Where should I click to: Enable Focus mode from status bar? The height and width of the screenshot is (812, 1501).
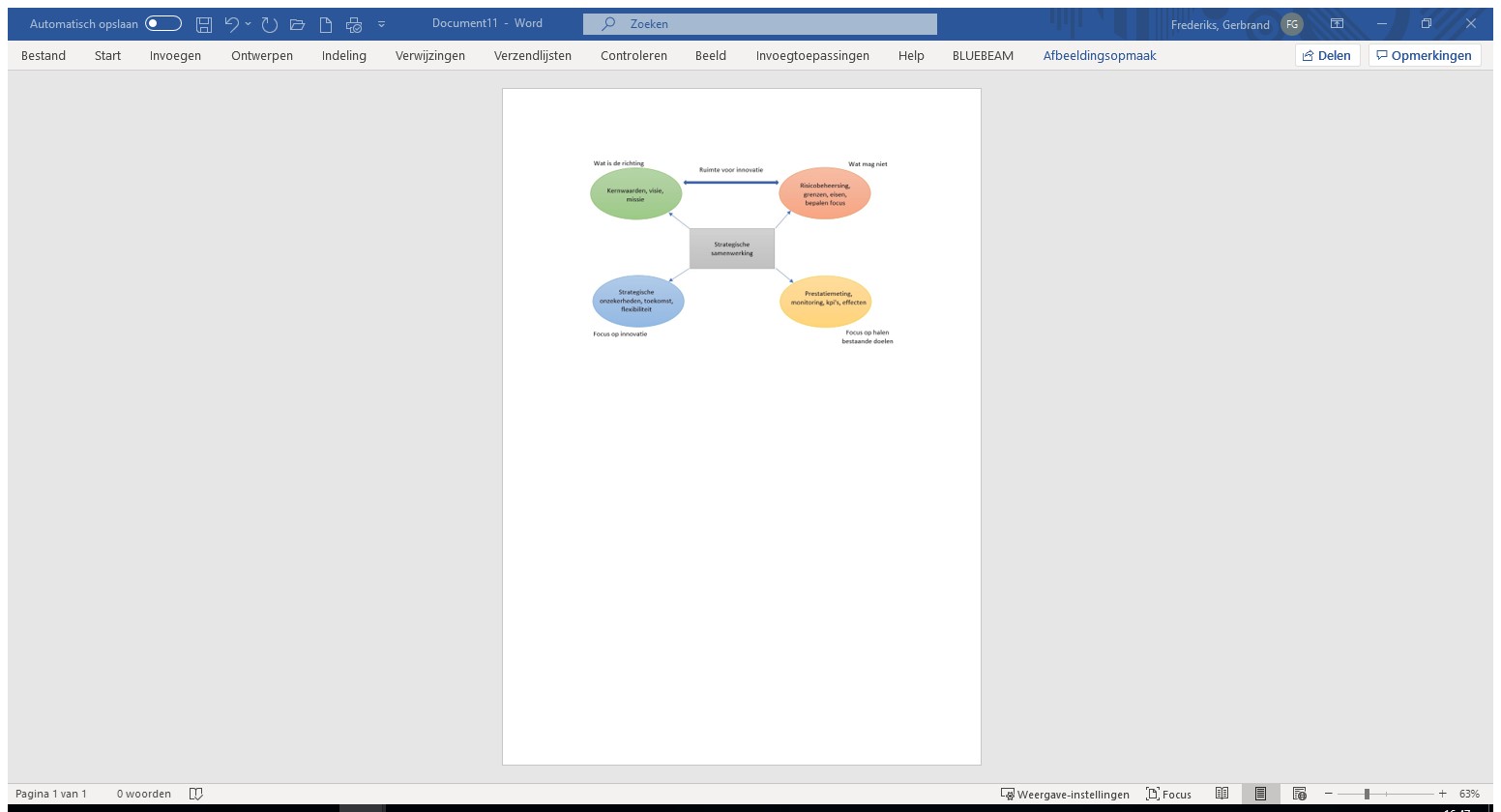coord(1168,794)
